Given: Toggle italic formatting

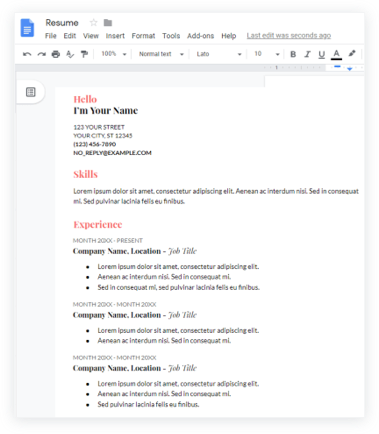Looking at the screenshot, I should coord(307,54).
